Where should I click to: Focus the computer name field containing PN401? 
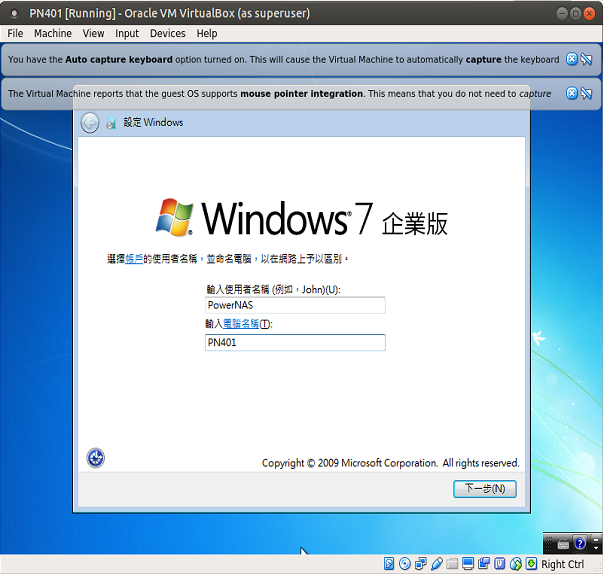295,343
